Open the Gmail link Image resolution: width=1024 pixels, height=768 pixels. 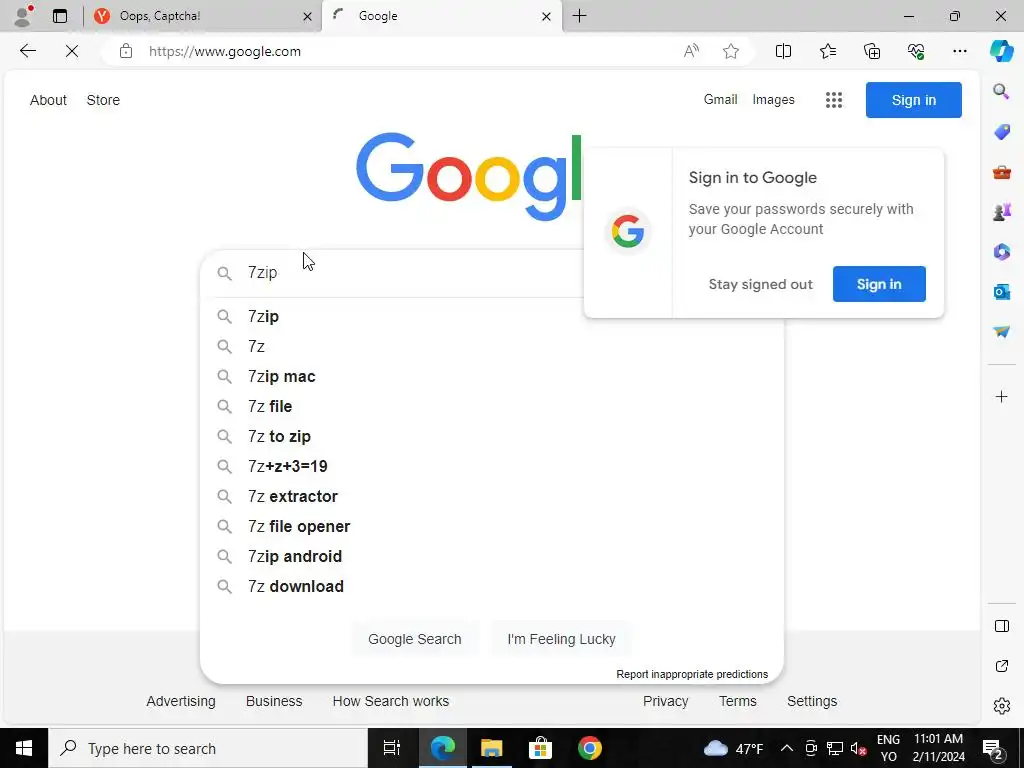click(x=720, y=100)
